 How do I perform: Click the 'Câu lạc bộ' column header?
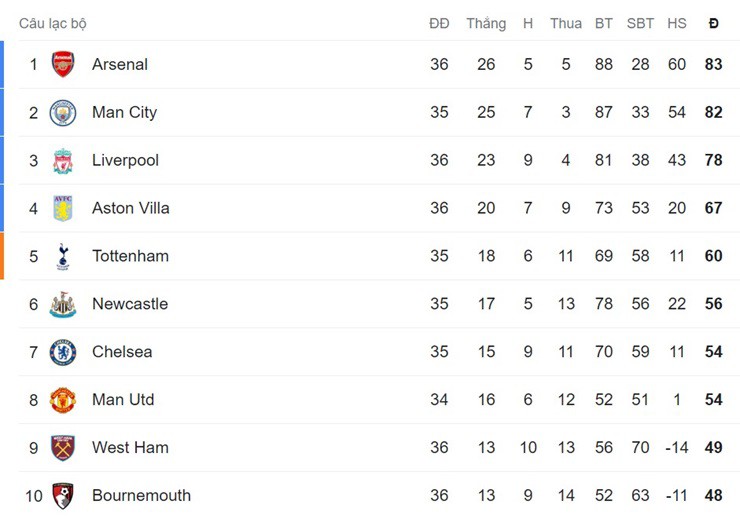pyautogui.click(x=53, y=23)
